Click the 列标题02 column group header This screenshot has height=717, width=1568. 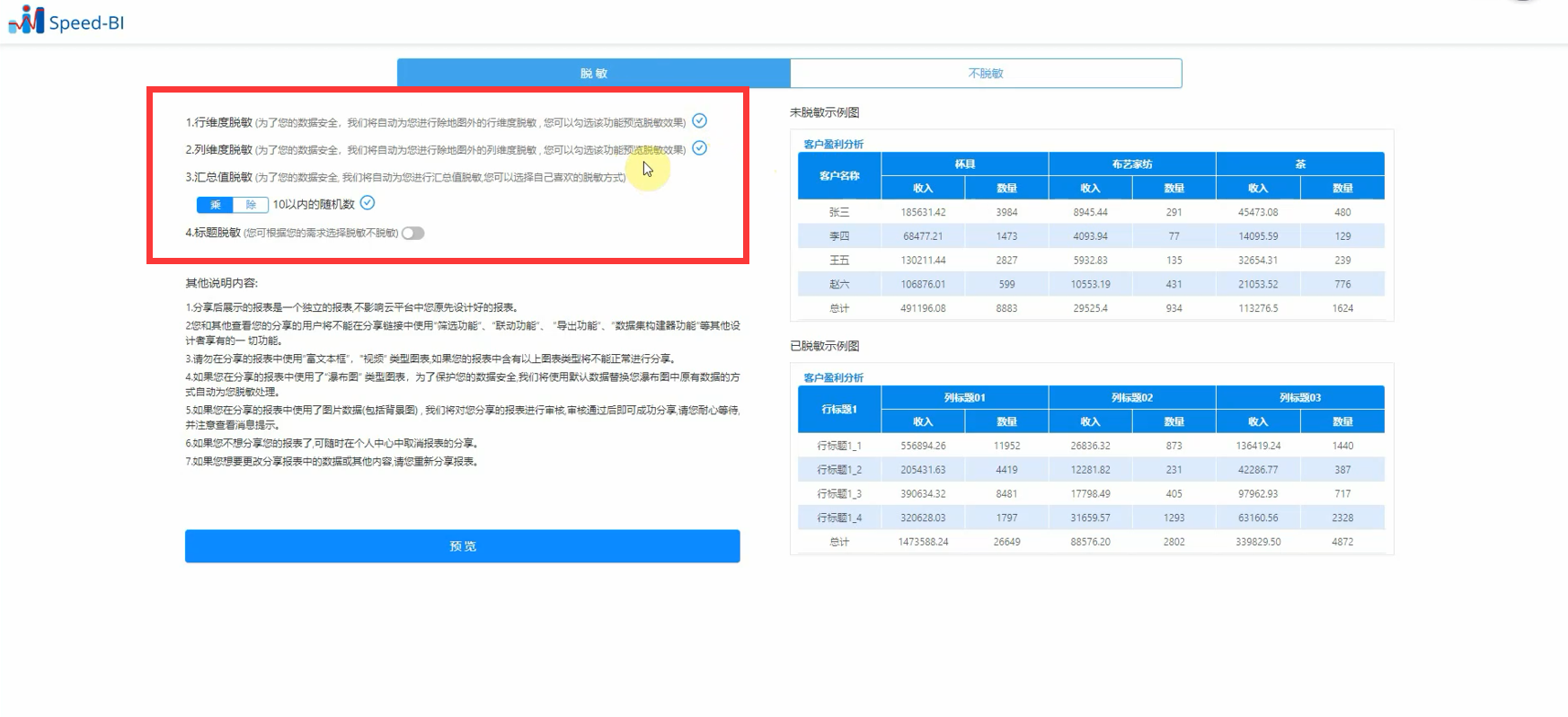coord(1132,398)
